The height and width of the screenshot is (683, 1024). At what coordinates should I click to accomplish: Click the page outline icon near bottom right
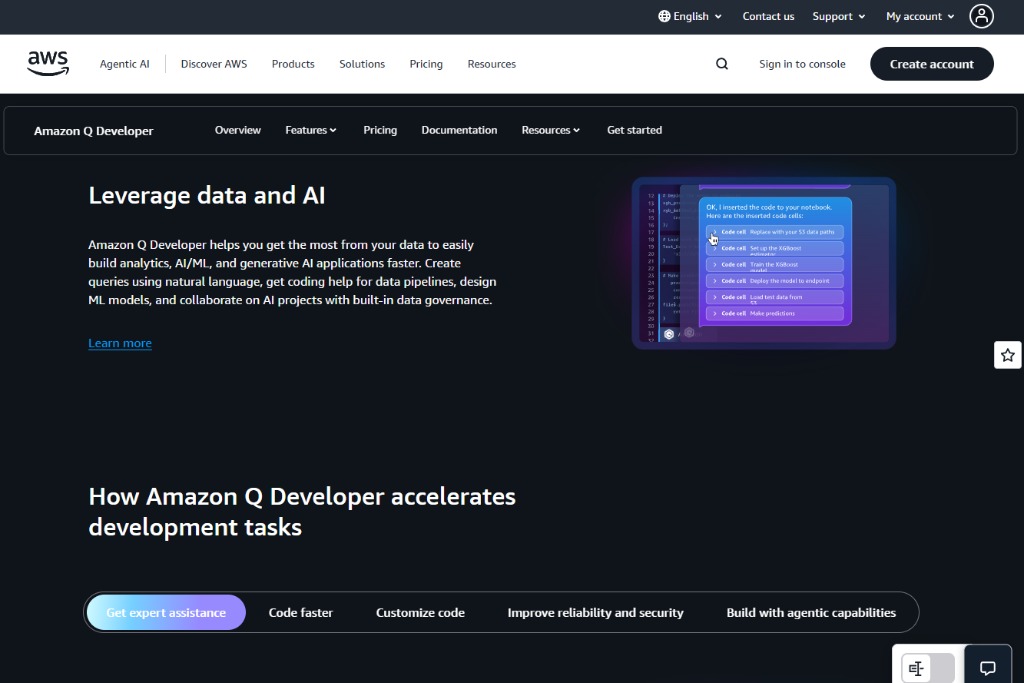pos(916,667)
